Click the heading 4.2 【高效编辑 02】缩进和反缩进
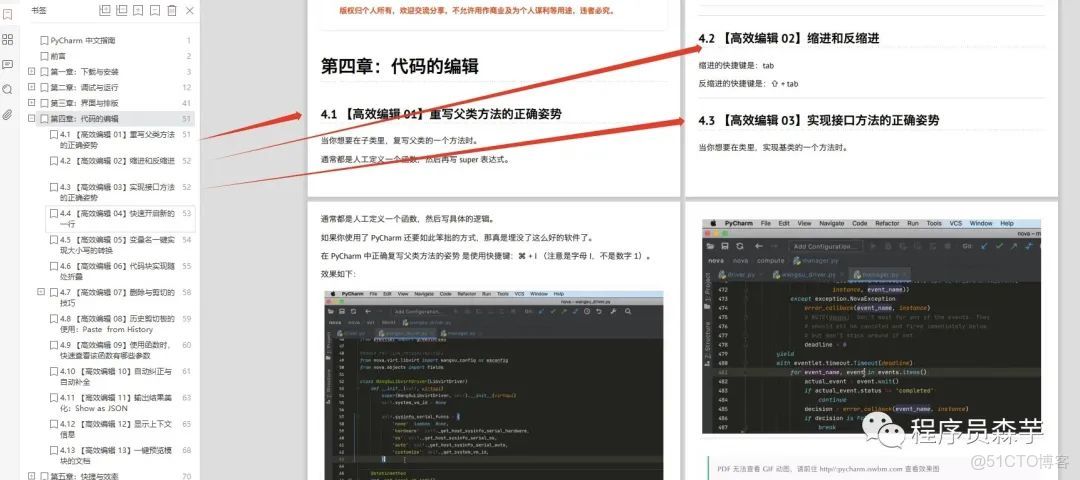 pos(789,39)
